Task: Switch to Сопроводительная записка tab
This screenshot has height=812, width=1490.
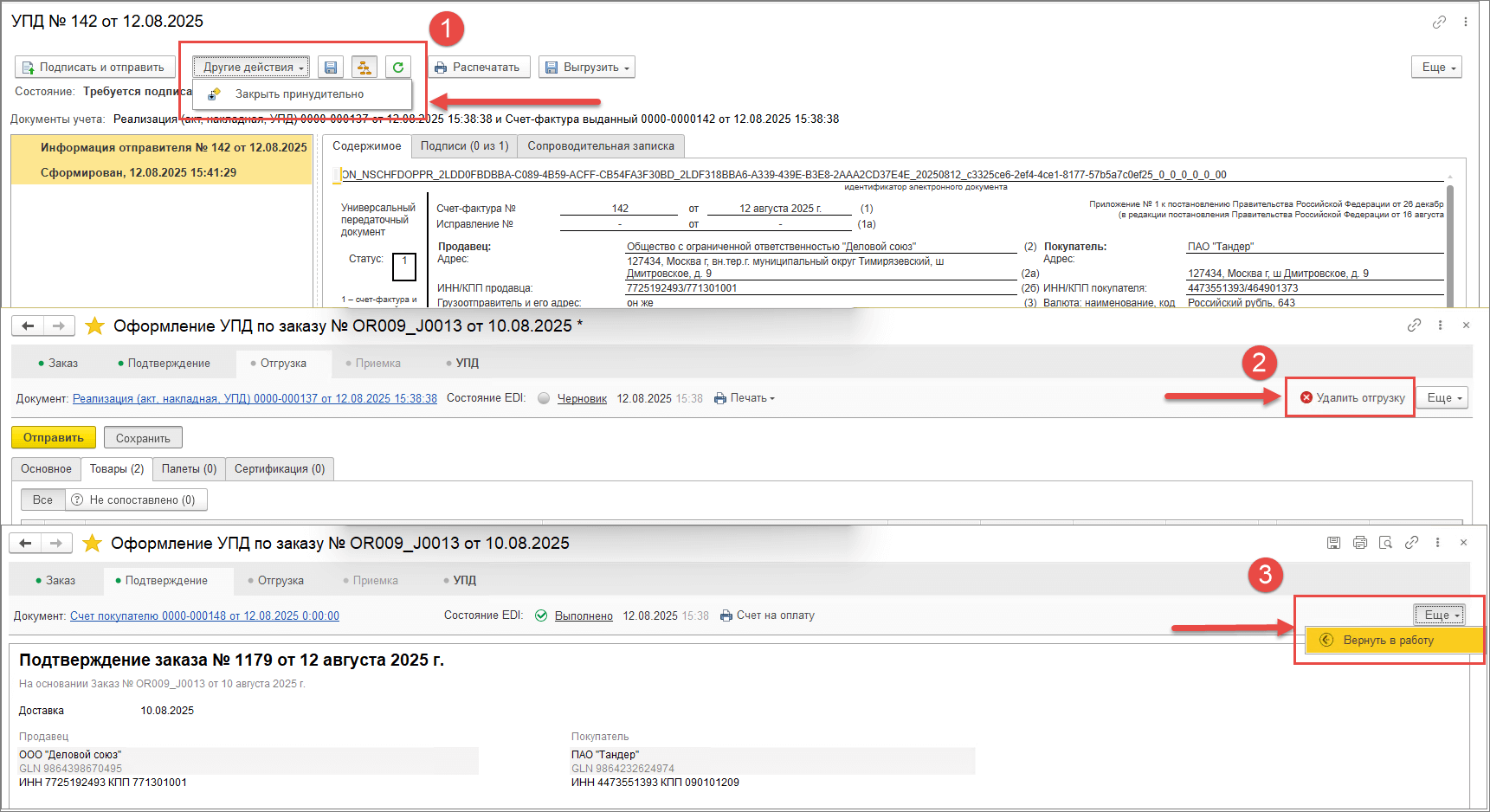Action: (x=600, y=146)
